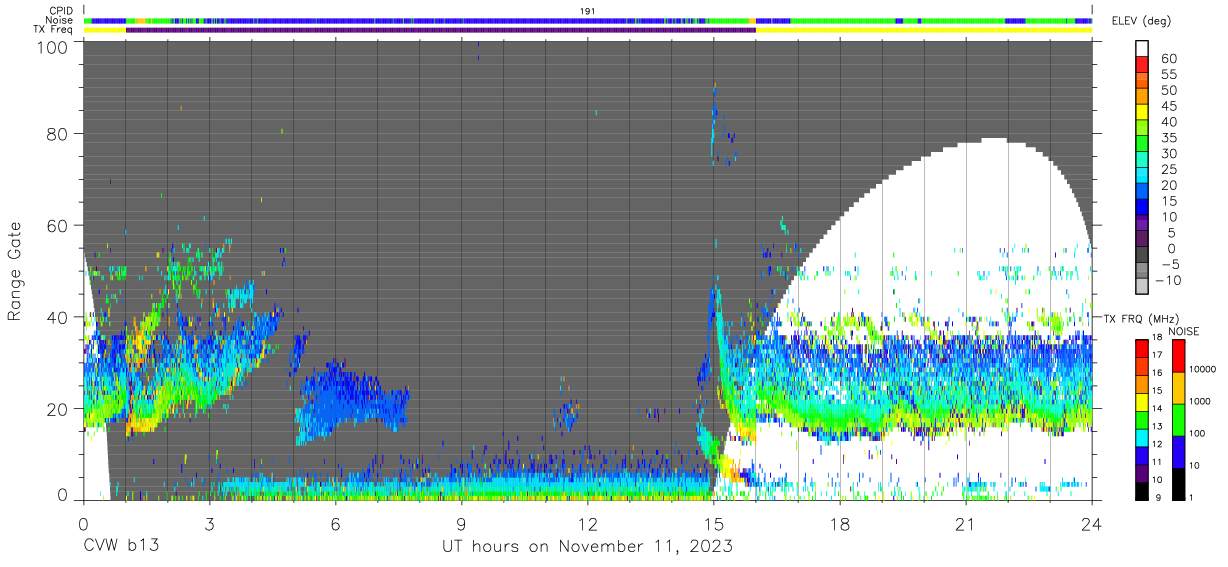The width and height of the screenshot is (1228, 567).
Task: Click the 'ELEV (deg)' colorbar title
Action: [x=1141, y=21]
